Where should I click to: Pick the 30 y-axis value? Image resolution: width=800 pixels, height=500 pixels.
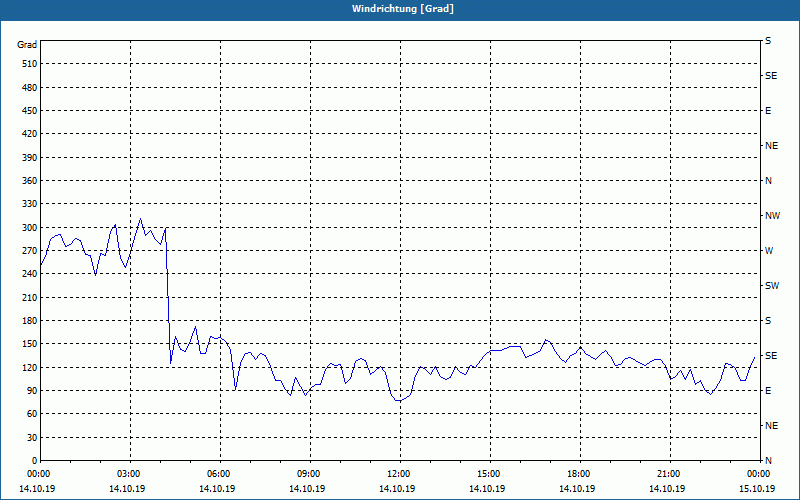tap(32, 437)
